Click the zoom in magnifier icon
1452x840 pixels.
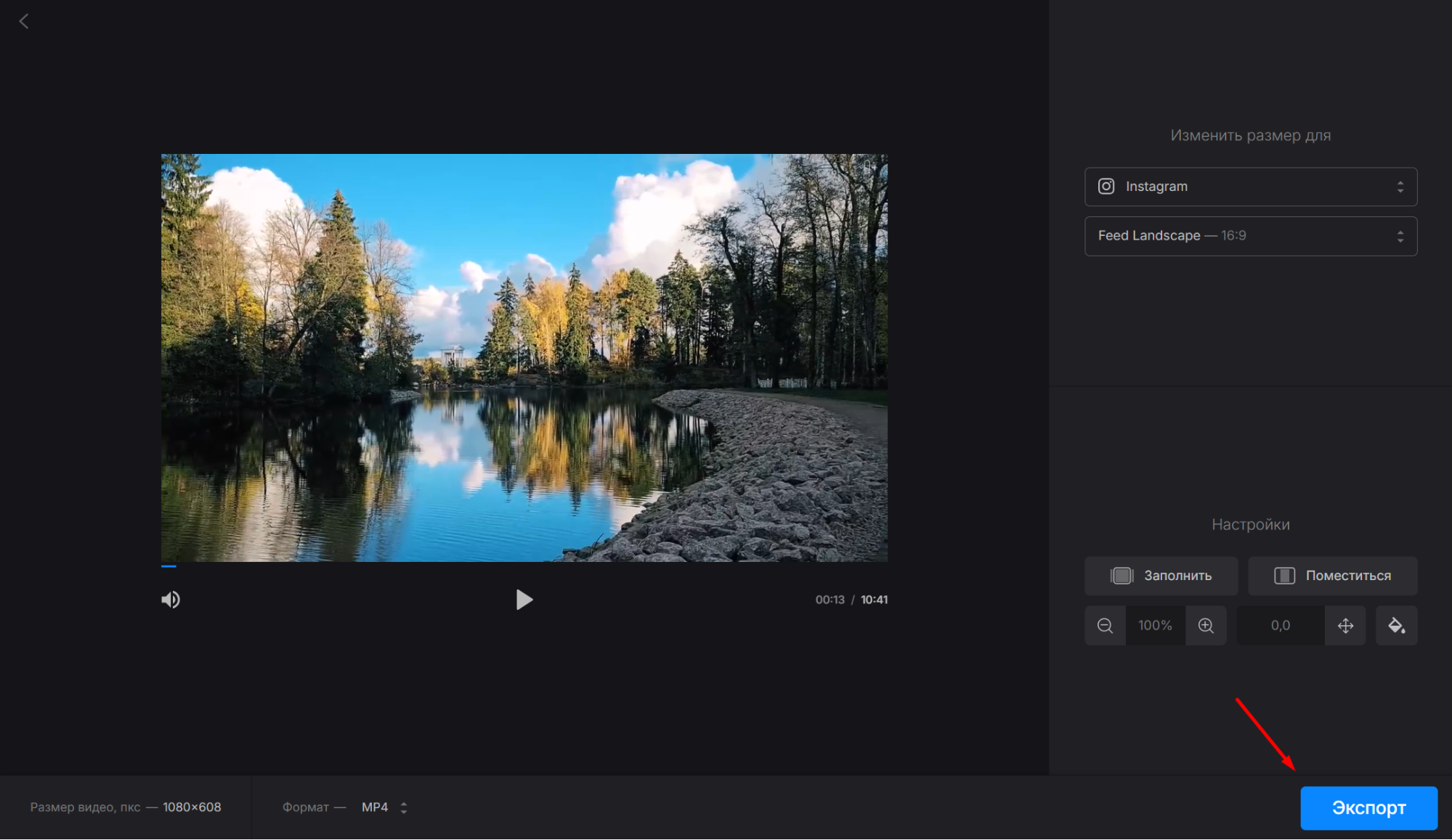pos(1206,626)
